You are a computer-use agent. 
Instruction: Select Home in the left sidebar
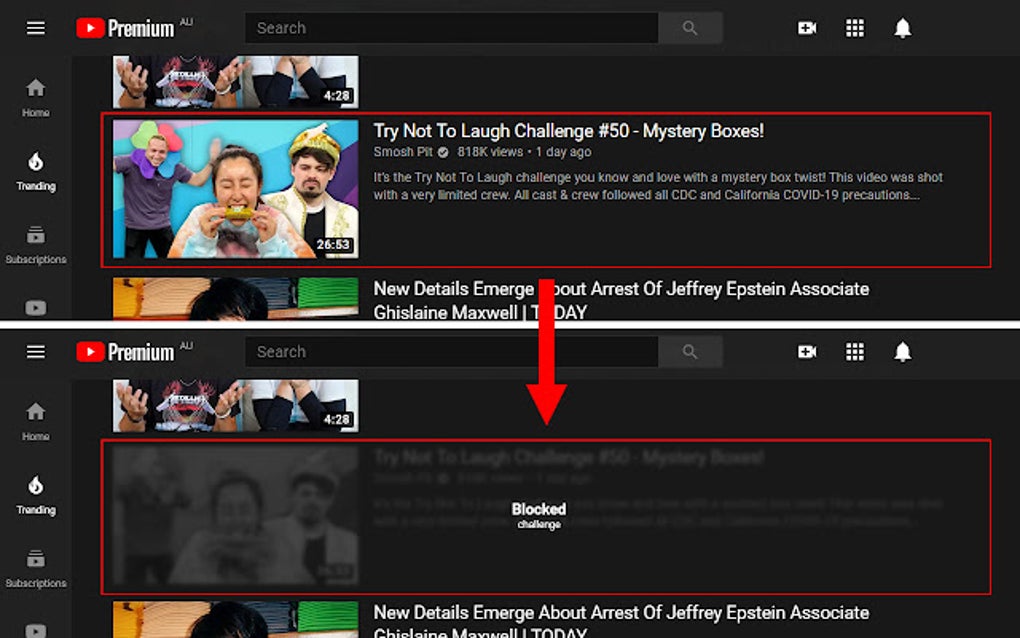click(x=35, y=97)
